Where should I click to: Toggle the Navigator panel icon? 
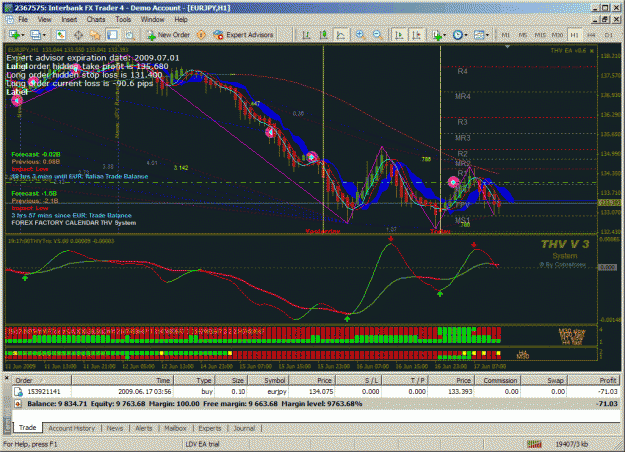coord(95,35)
